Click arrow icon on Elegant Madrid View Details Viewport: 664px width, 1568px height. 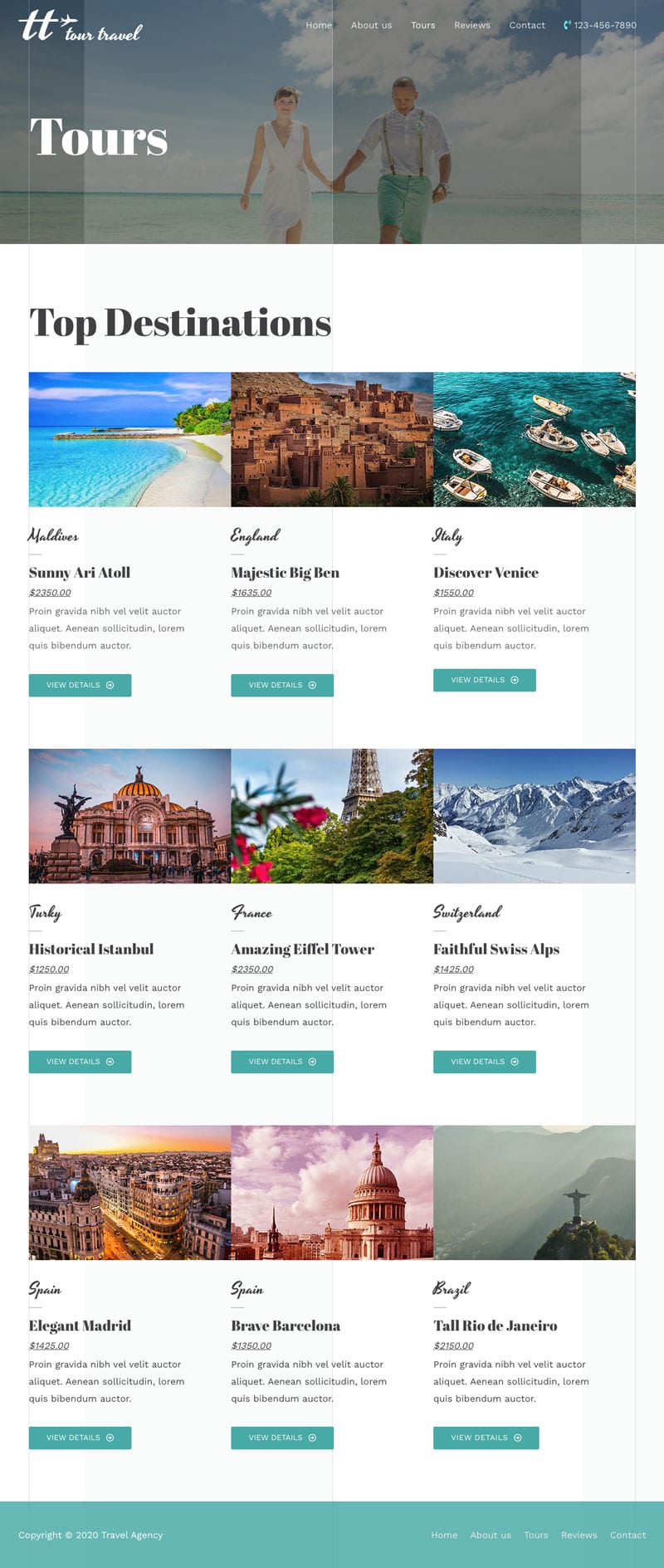[x=110, y=1438]
